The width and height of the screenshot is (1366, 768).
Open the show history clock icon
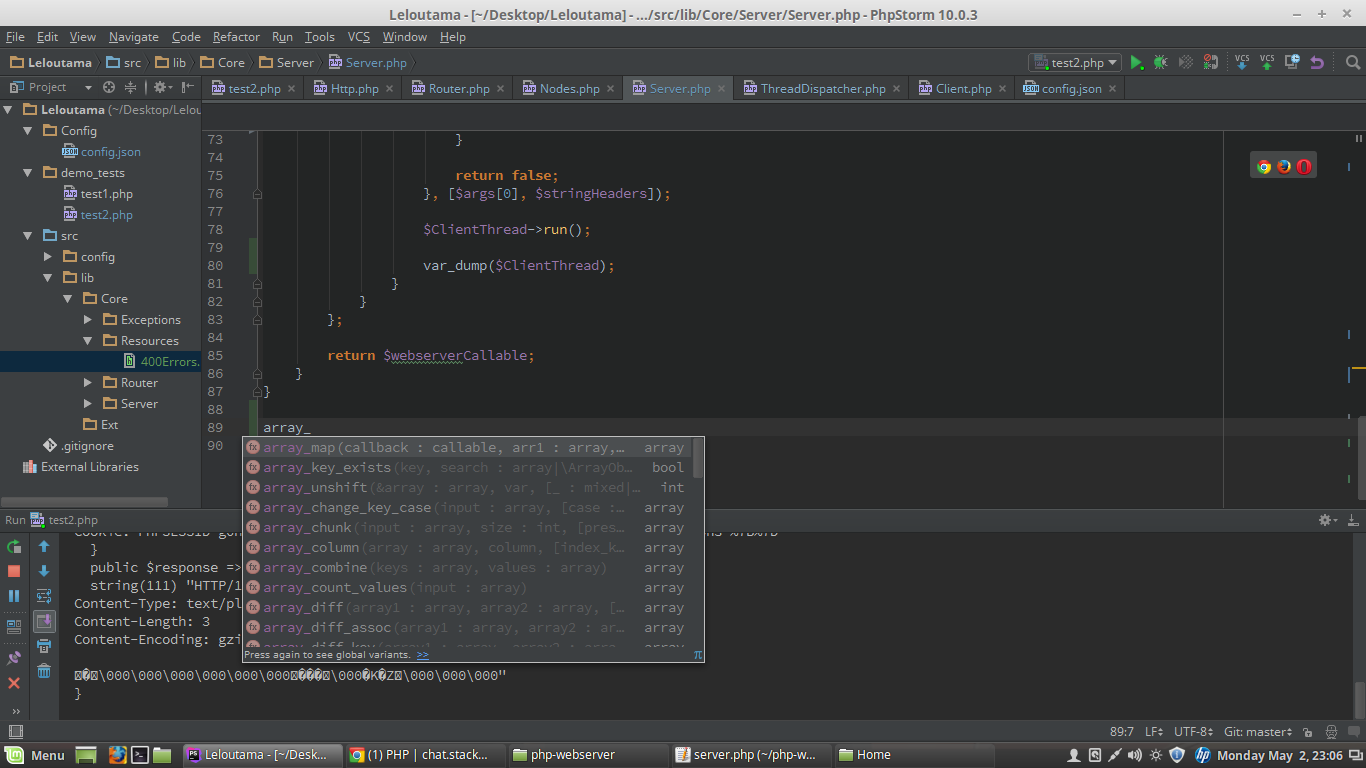1292,62
